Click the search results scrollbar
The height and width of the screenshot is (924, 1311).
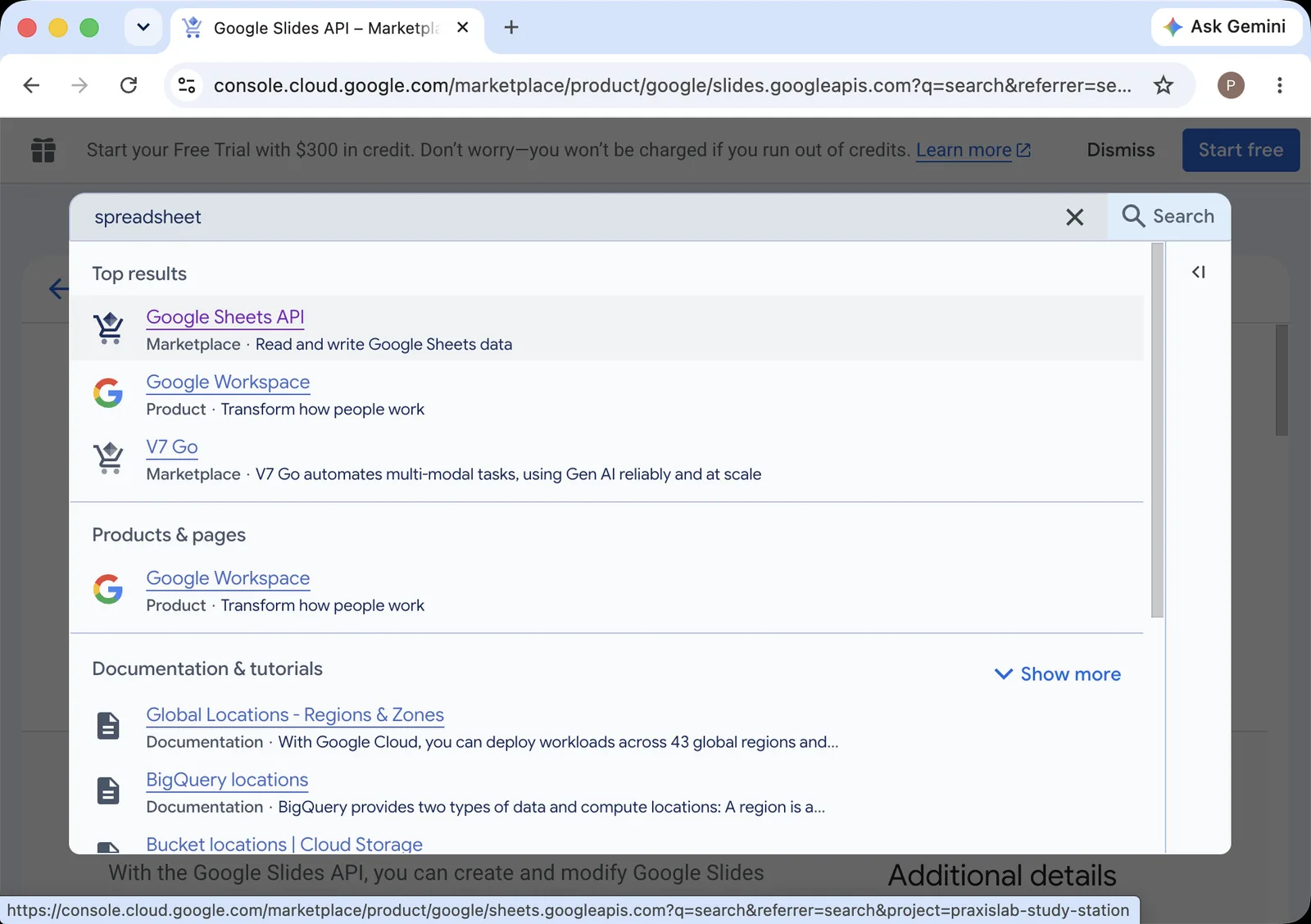coord(1157,430)
